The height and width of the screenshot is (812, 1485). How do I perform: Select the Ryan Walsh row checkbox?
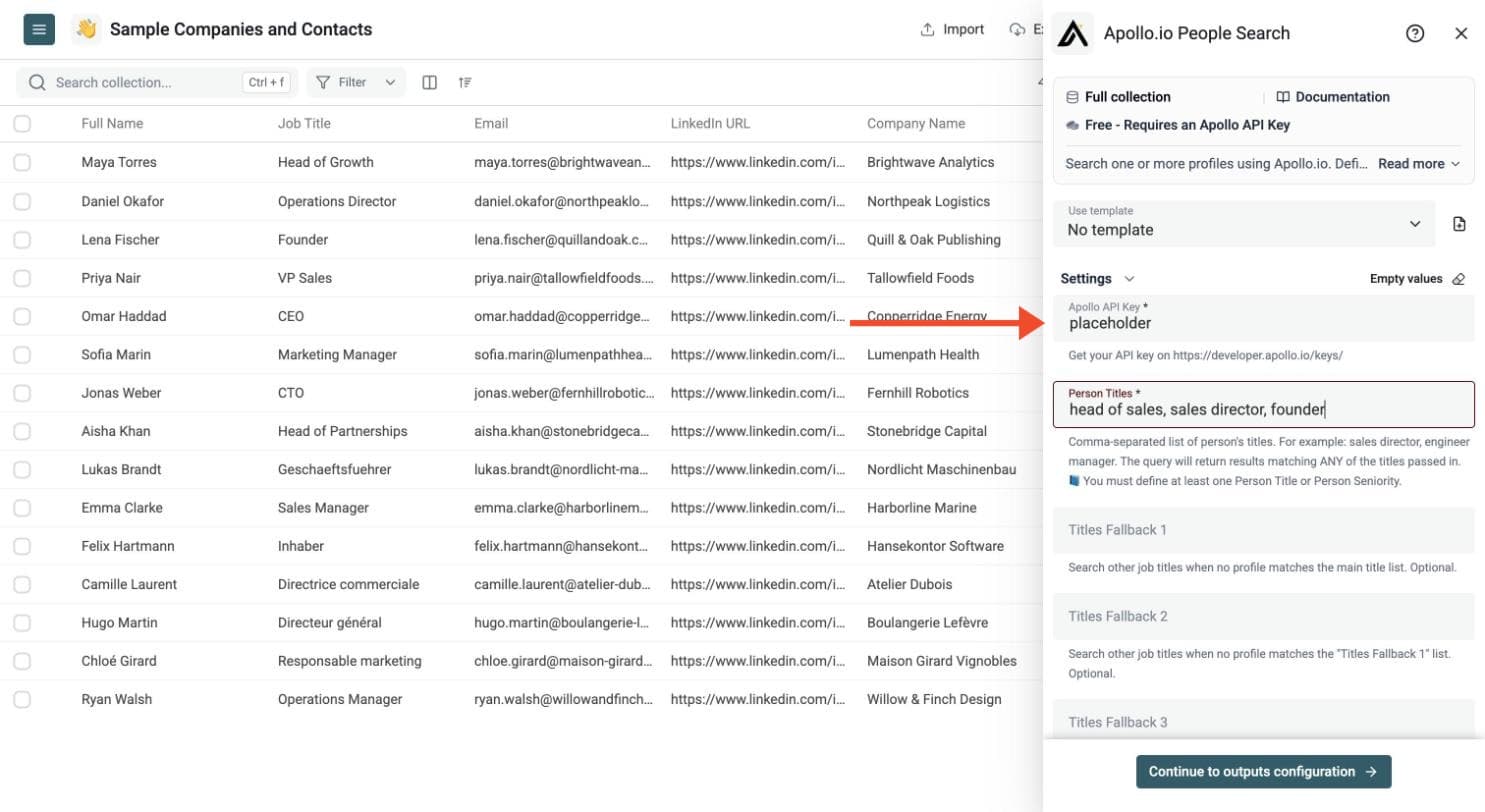[x=22, y=699]
